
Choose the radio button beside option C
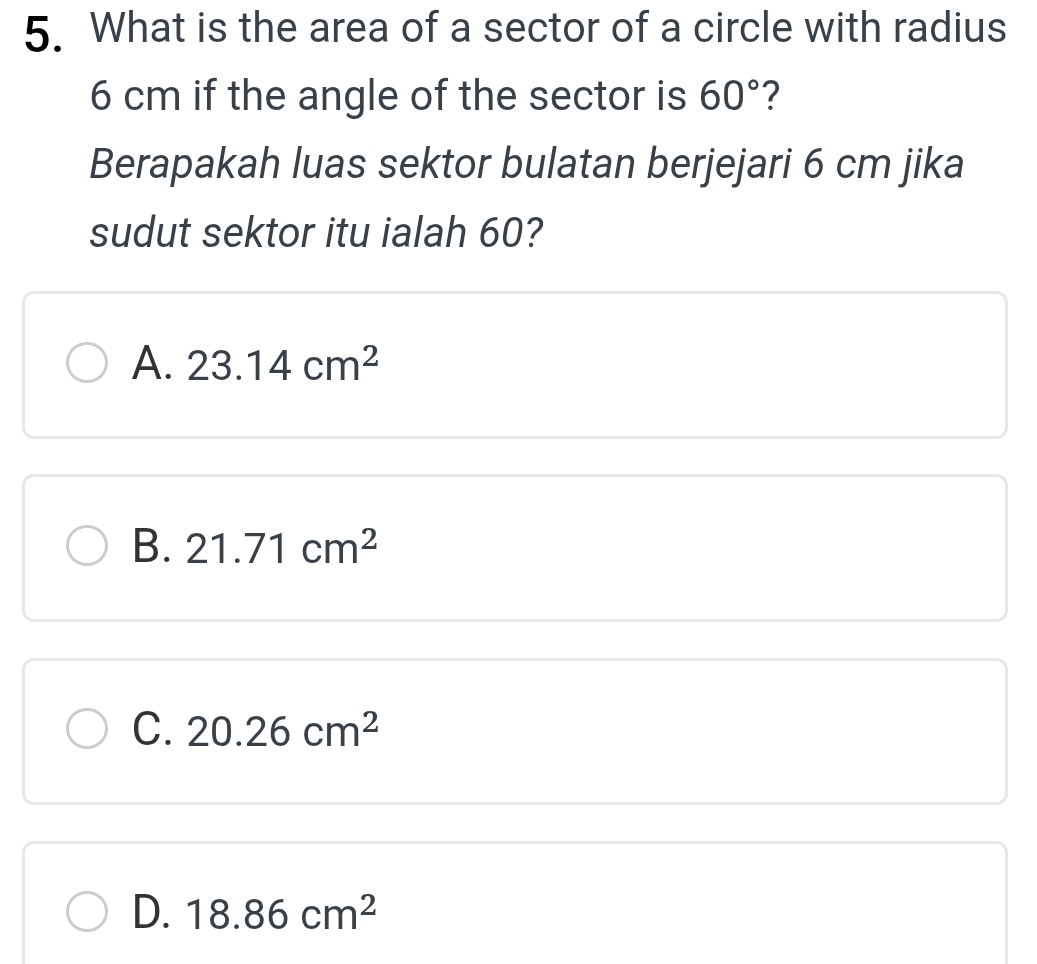click(87, 729)
